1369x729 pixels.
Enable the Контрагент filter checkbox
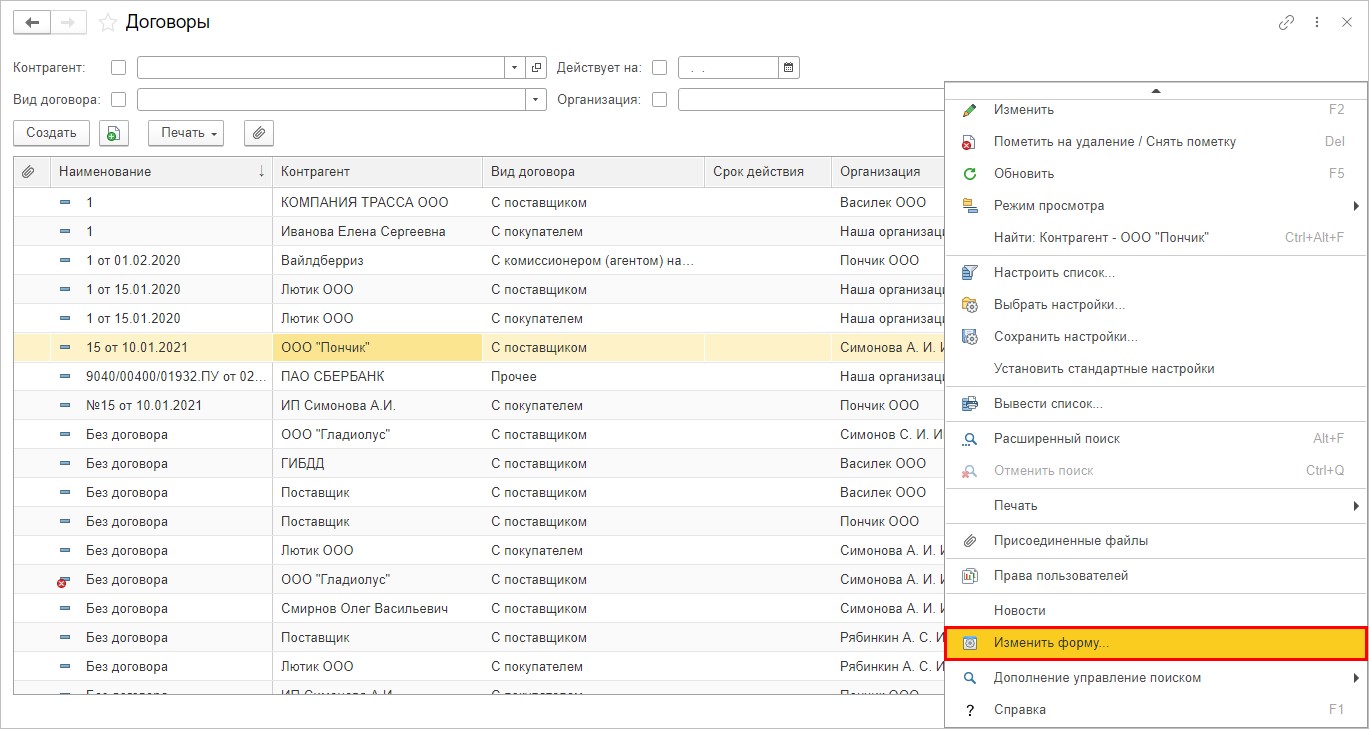point(119,68)
